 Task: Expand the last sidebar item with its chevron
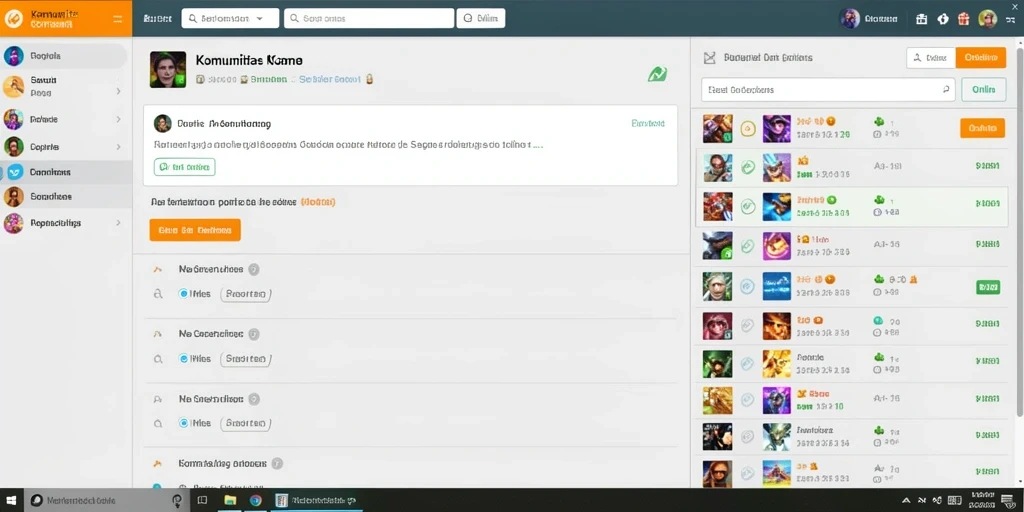(118, 223)
